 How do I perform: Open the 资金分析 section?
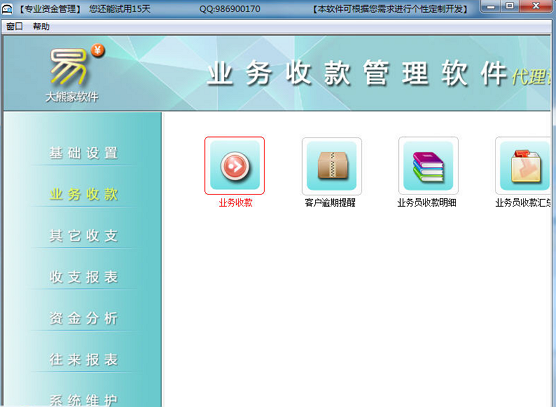(x=84, y=318)
